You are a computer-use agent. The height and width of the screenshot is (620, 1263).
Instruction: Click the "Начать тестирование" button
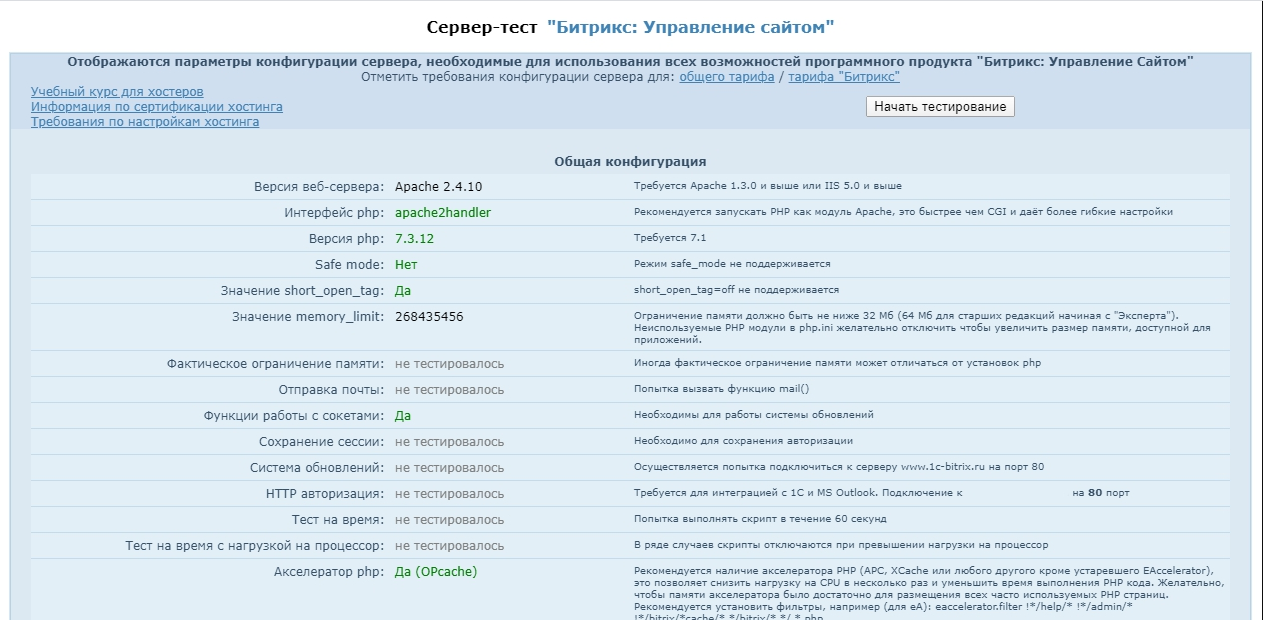[940, 106]
